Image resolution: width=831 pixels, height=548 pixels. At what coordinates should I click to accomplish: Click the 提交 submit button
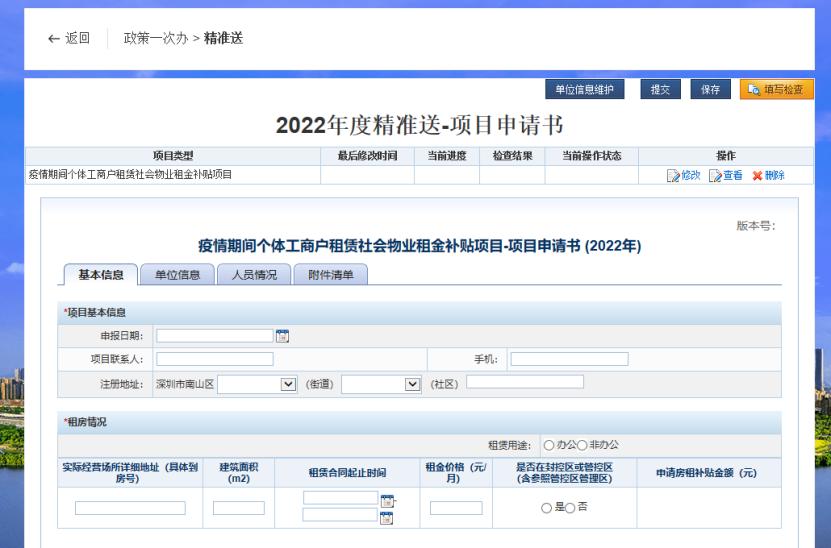pyautogui.click(x=660, y=90)
